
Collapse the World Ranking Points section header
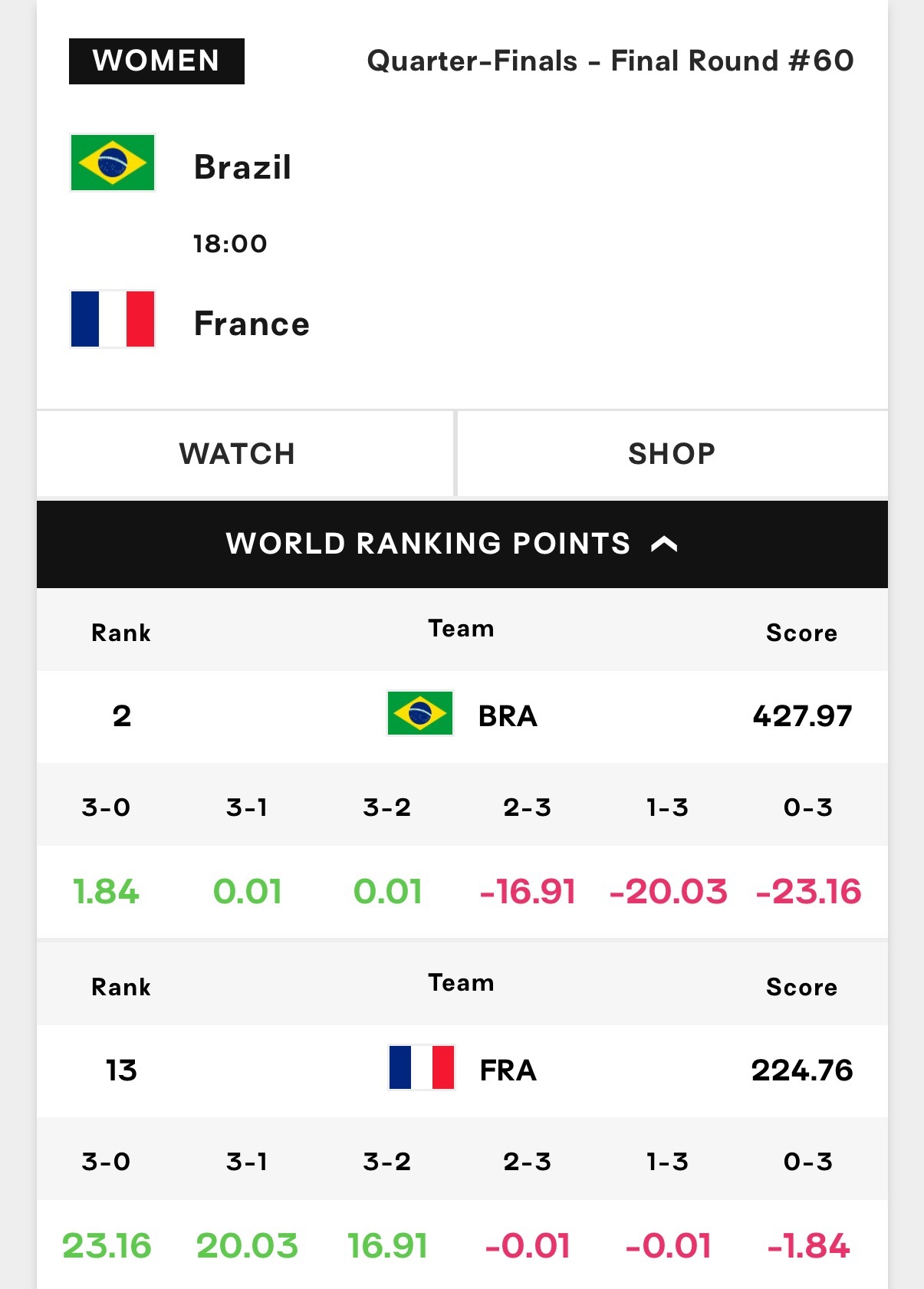coord(462,544)
